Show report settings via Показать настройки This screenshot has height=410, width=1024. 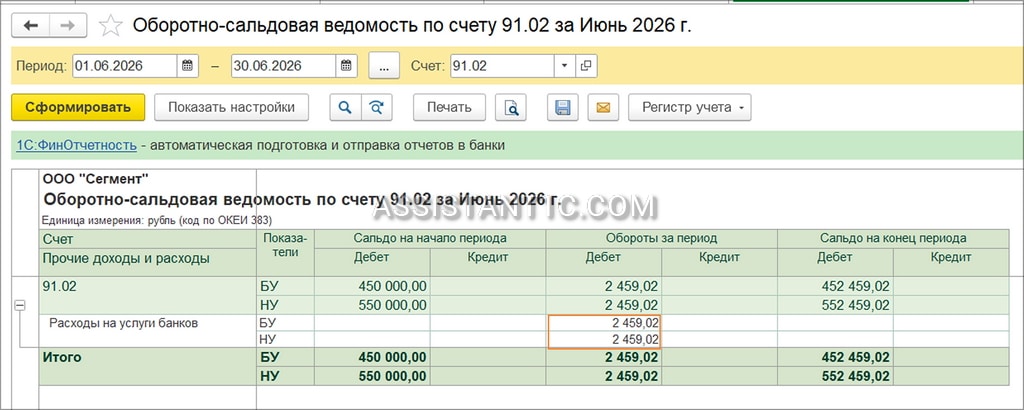(x=231, y=107)
